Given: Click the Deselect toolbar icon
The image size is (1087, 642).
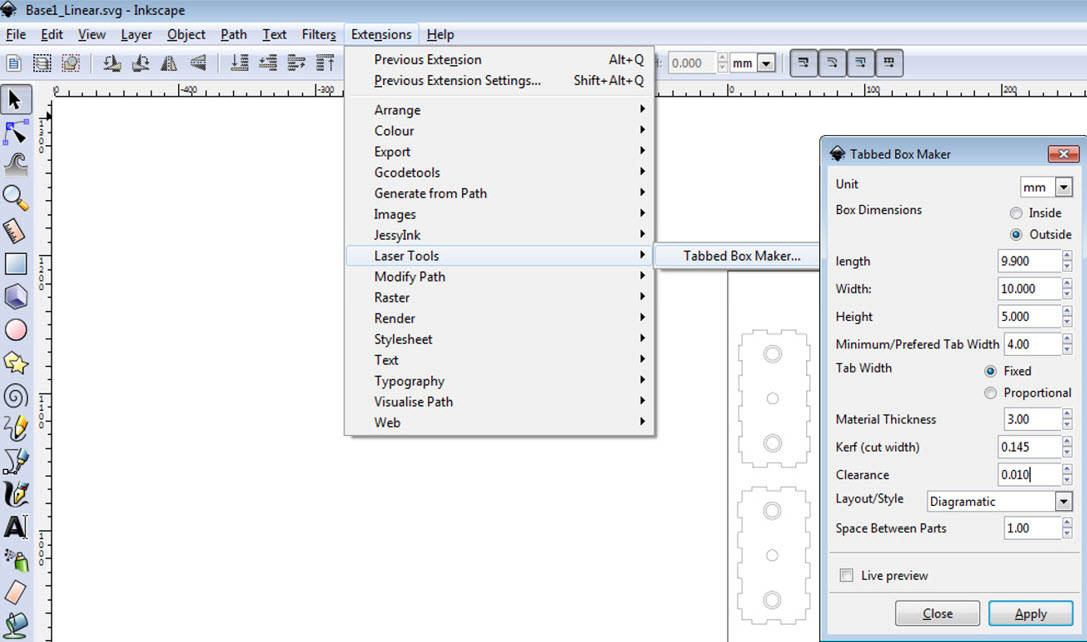Looking at the screenshot, I should [x=70, y=63].
